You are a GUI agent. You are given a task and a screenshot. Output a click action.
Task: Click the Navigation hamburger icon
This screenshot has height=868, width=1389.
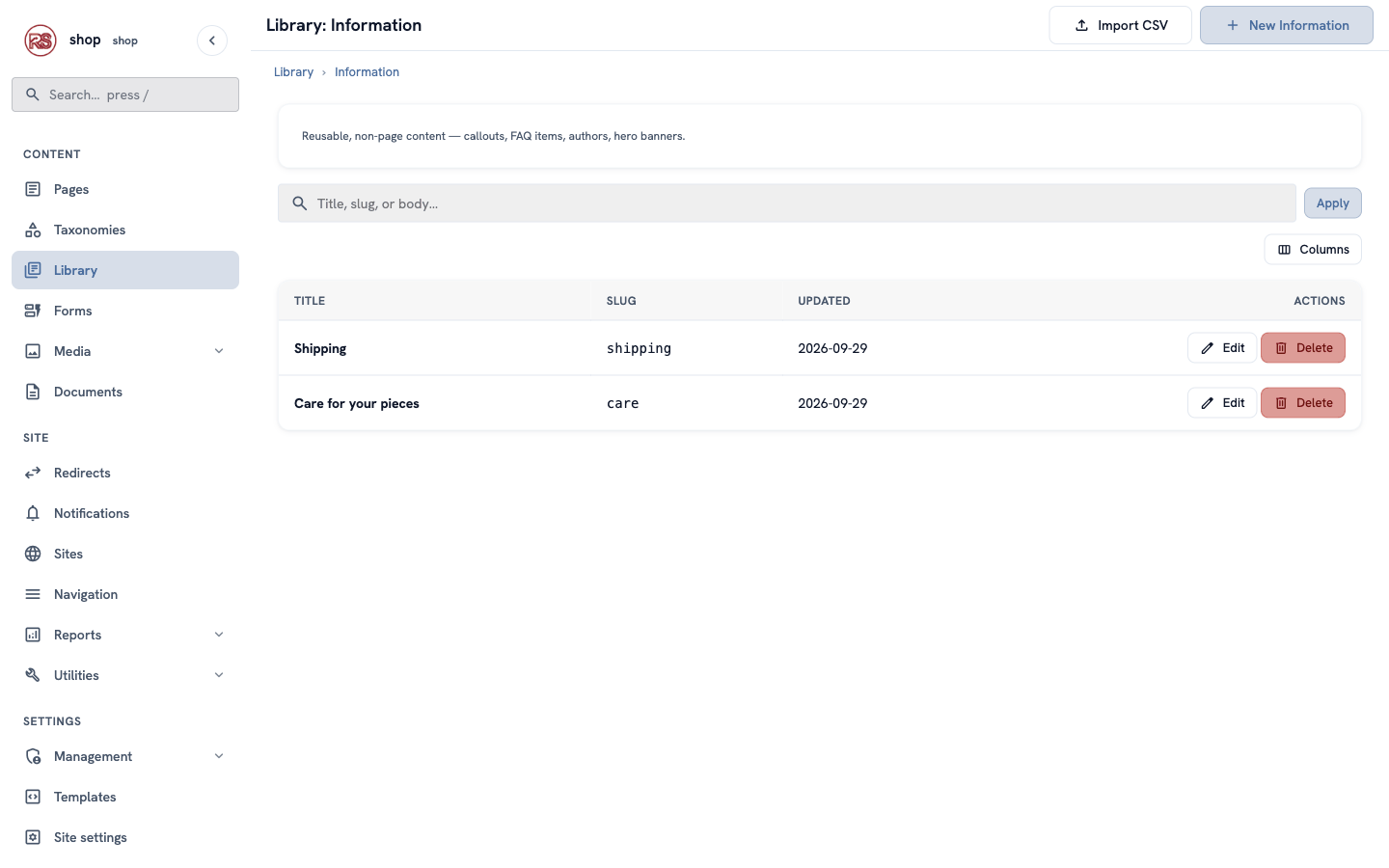point(33,594)
